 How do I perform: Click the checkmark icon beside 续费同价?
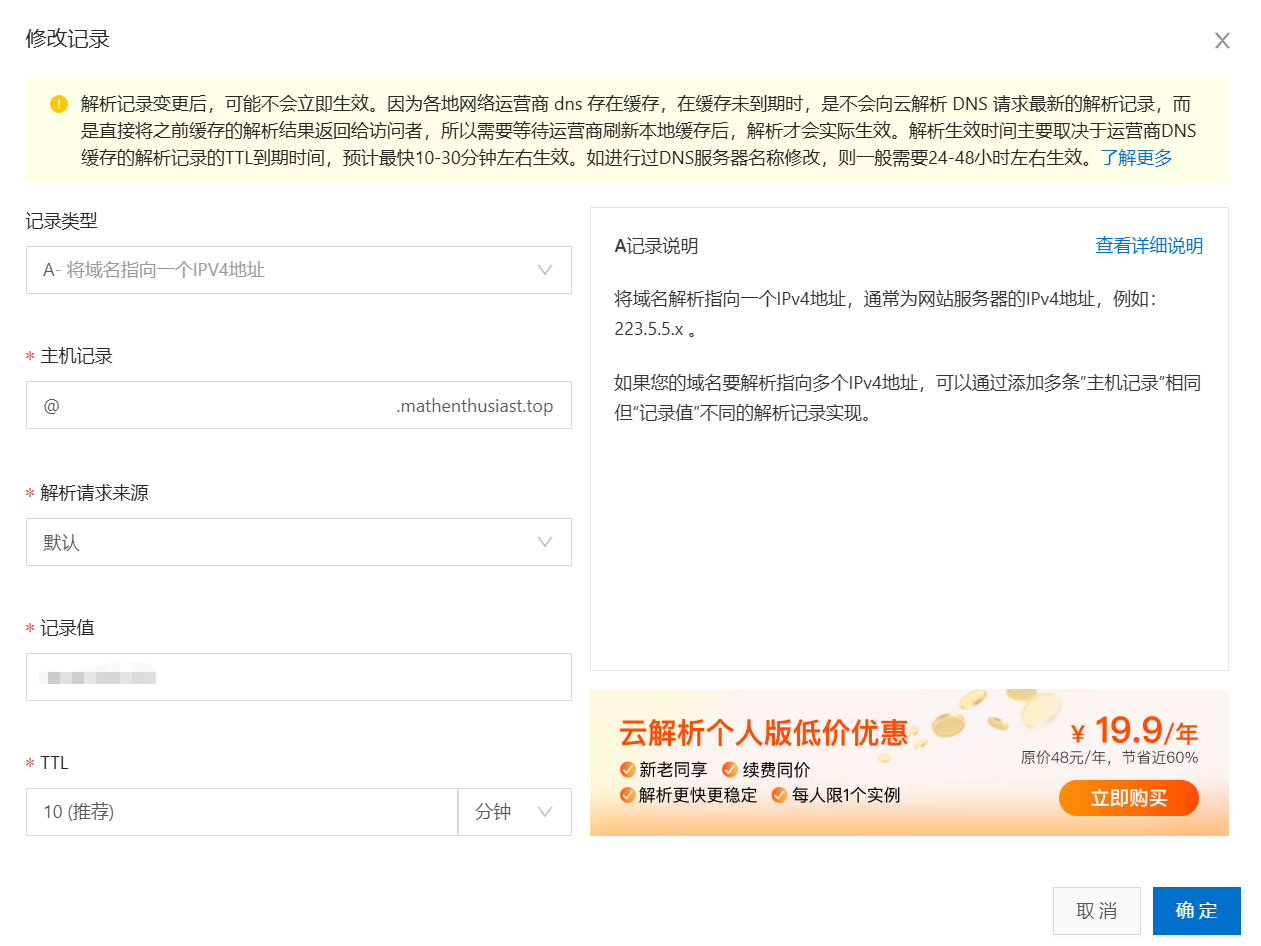coord(730,770)
